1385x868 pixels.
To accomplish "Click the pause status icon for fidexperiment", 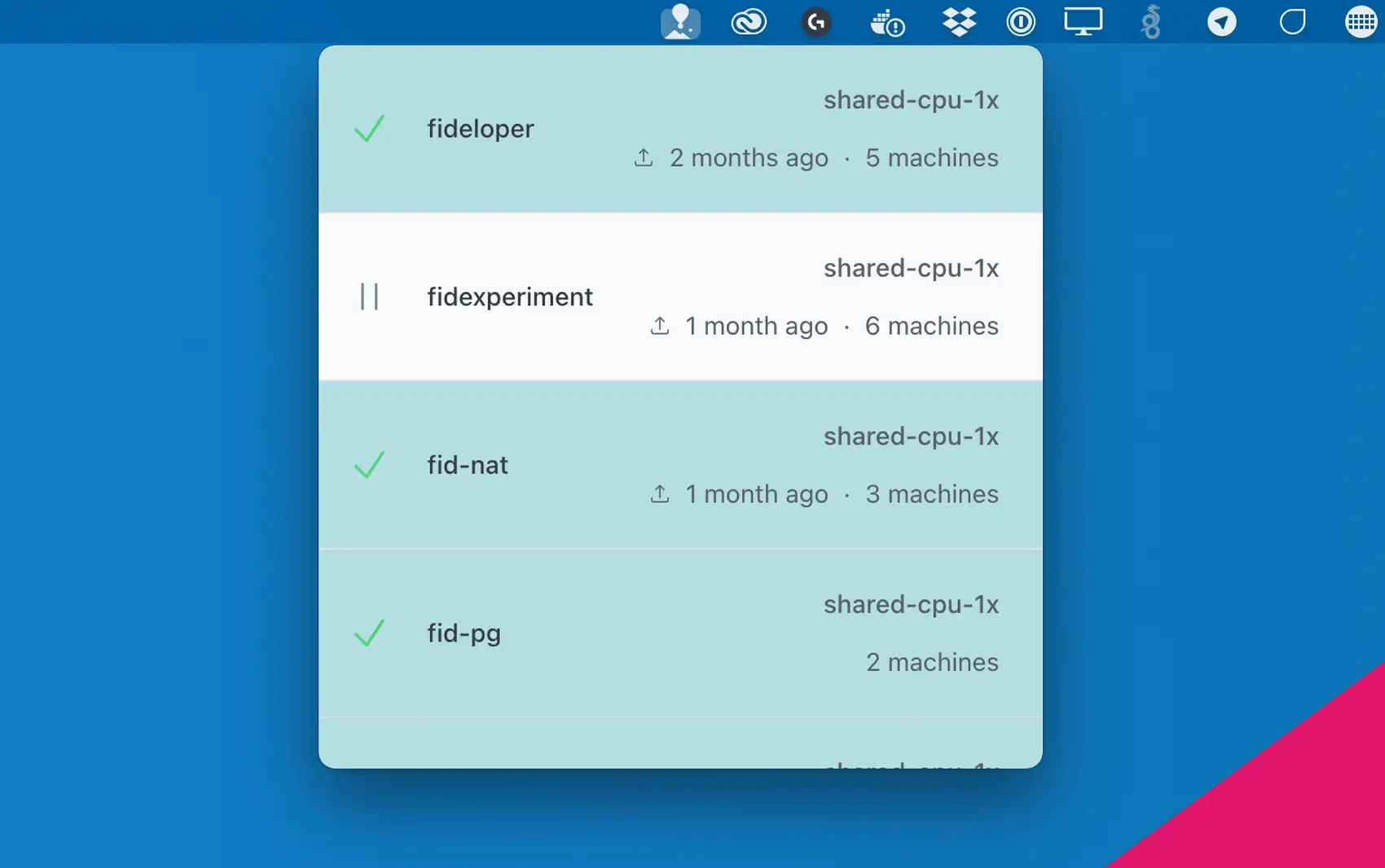I will point(369,296).
